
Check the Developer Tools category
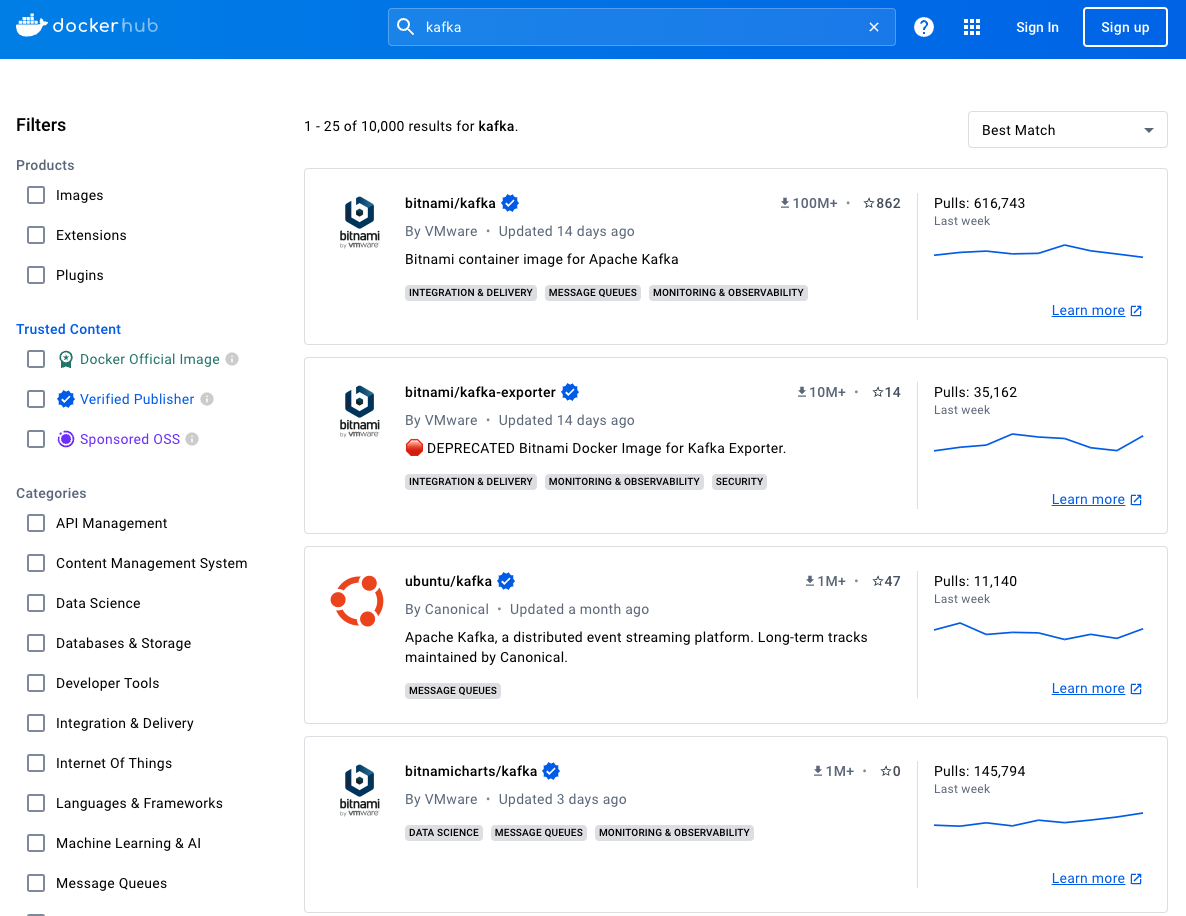coord(36,683)
